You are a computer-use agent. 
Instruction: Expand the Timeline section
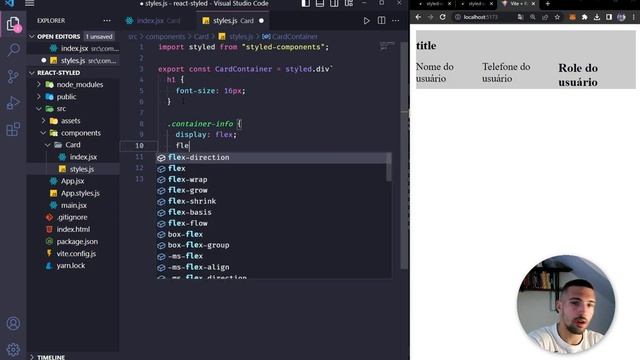click(x=32, y=357)
